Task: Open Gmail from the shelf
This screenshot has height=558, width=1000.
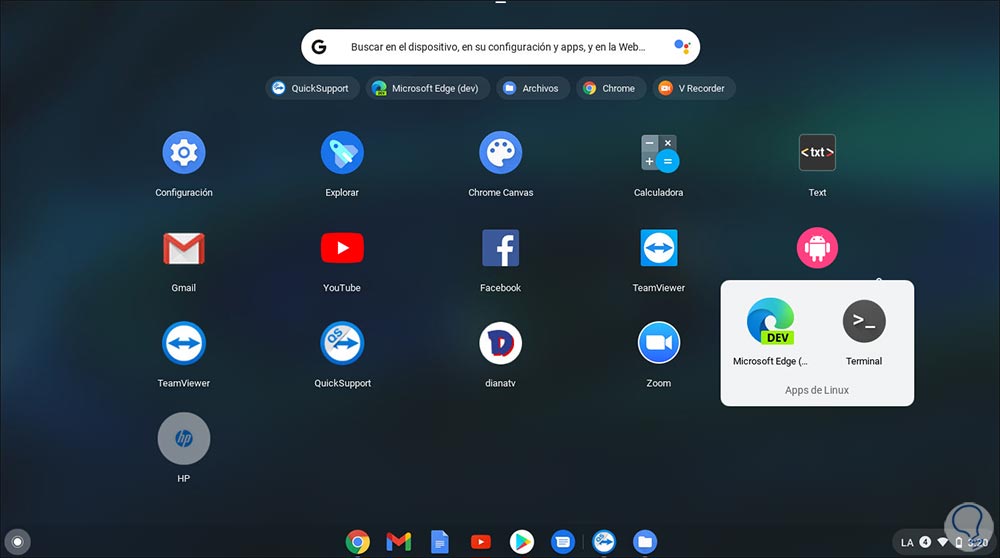Action: (399, 542)
